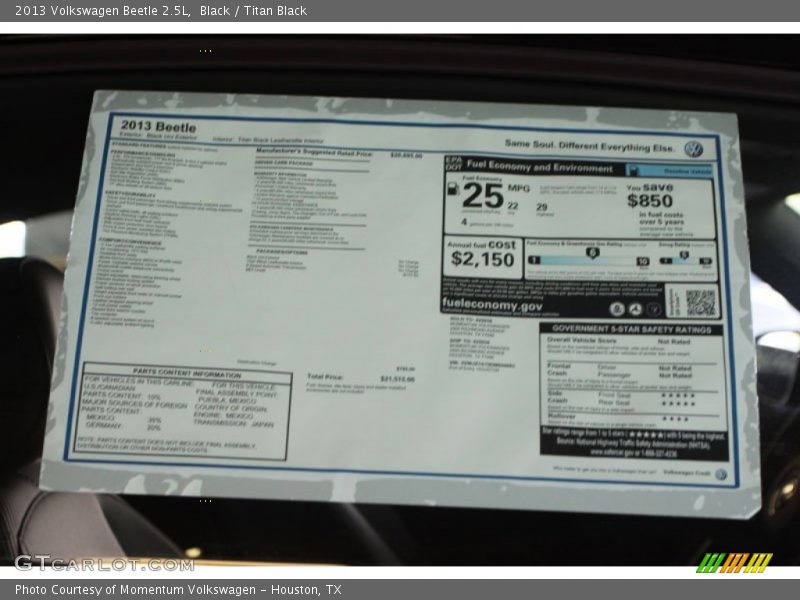Click "GOVERNMENT 5-STAR SAFETY RATINGS" header

(631, 329)
